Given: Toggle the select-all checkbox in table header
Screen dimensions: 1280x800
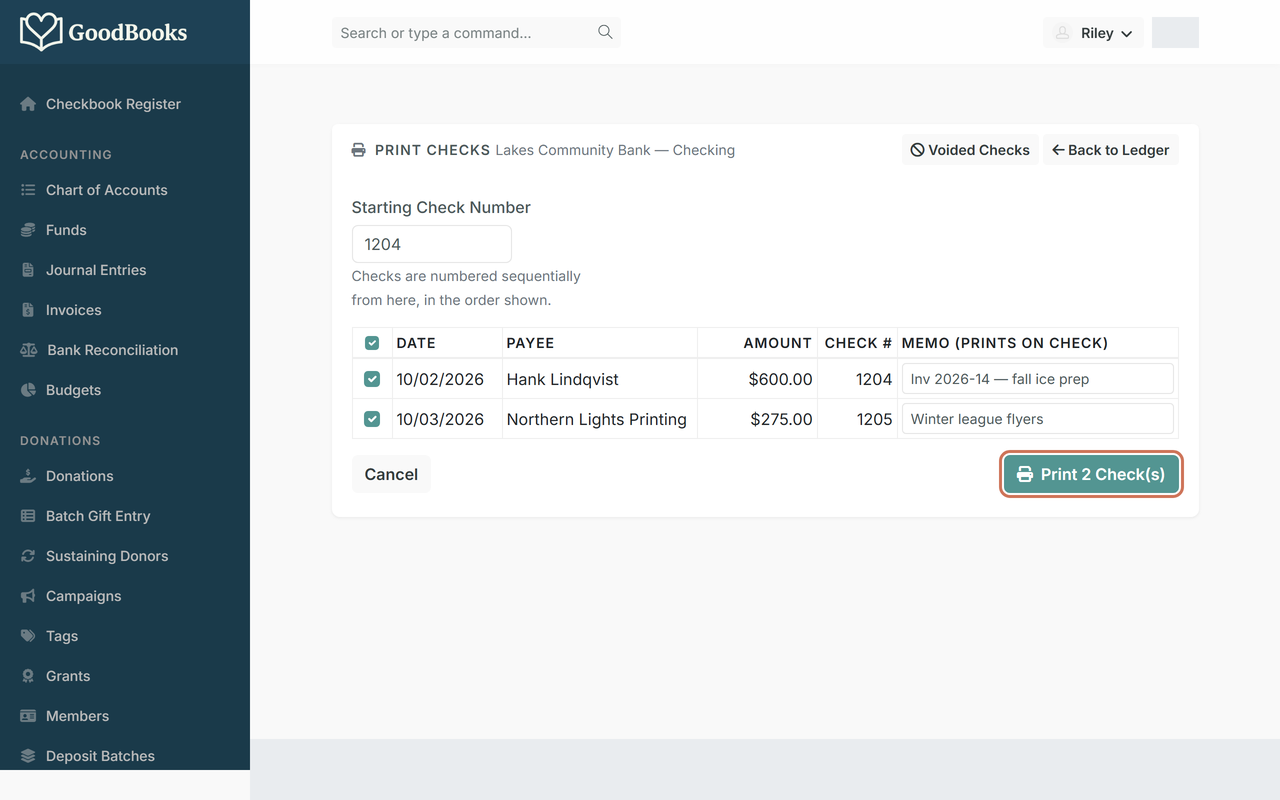Looking at the screenshot, I should pos(372,343).
